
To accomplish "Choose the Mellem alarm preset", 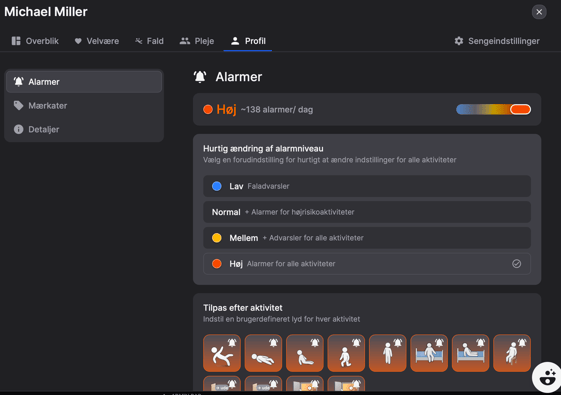I will tap(367, 238).
